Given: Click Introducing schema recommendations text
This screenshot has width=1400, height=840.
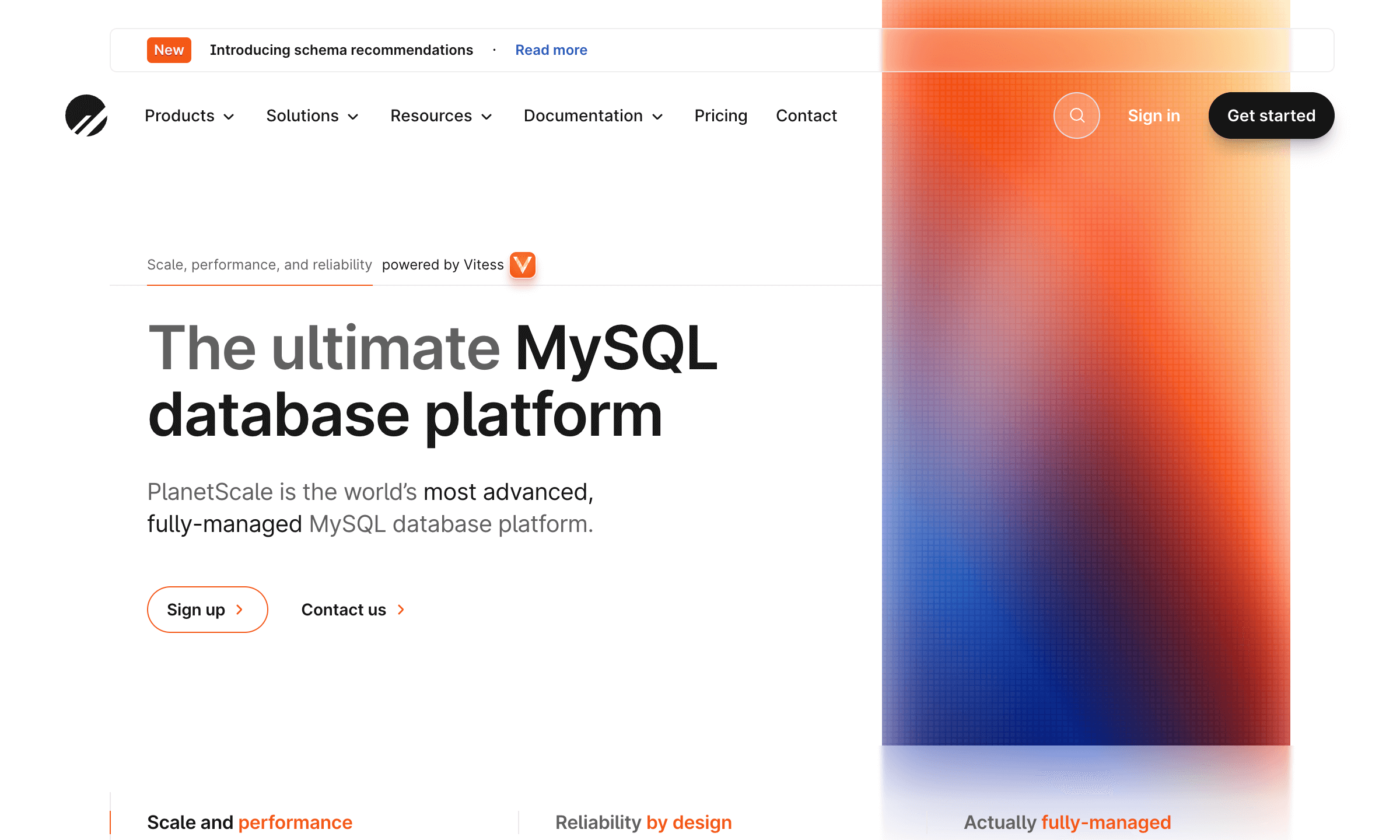Looking at the screenshot, I should [341, 50].
